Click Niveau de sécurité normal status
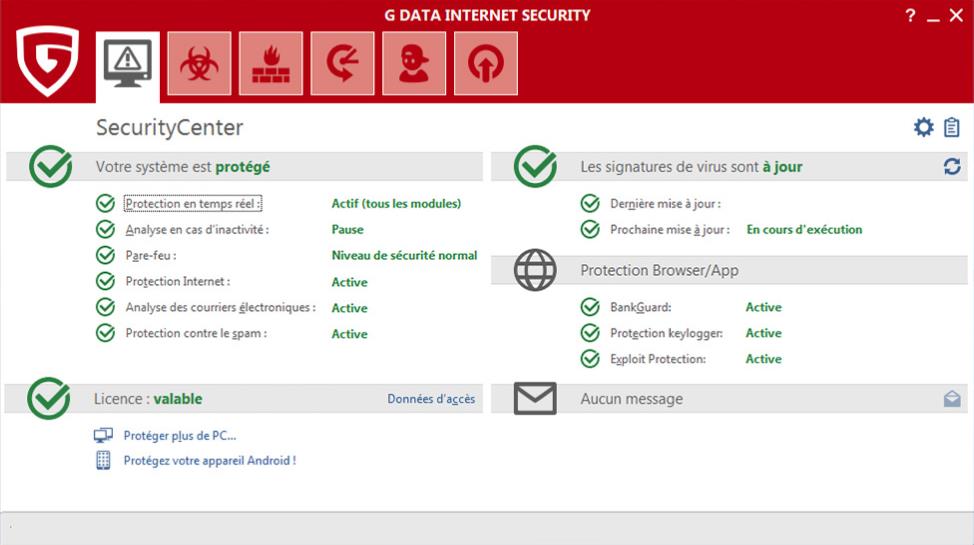The height and width of the screenshot is (545, 974). click(x=404, y=255)
